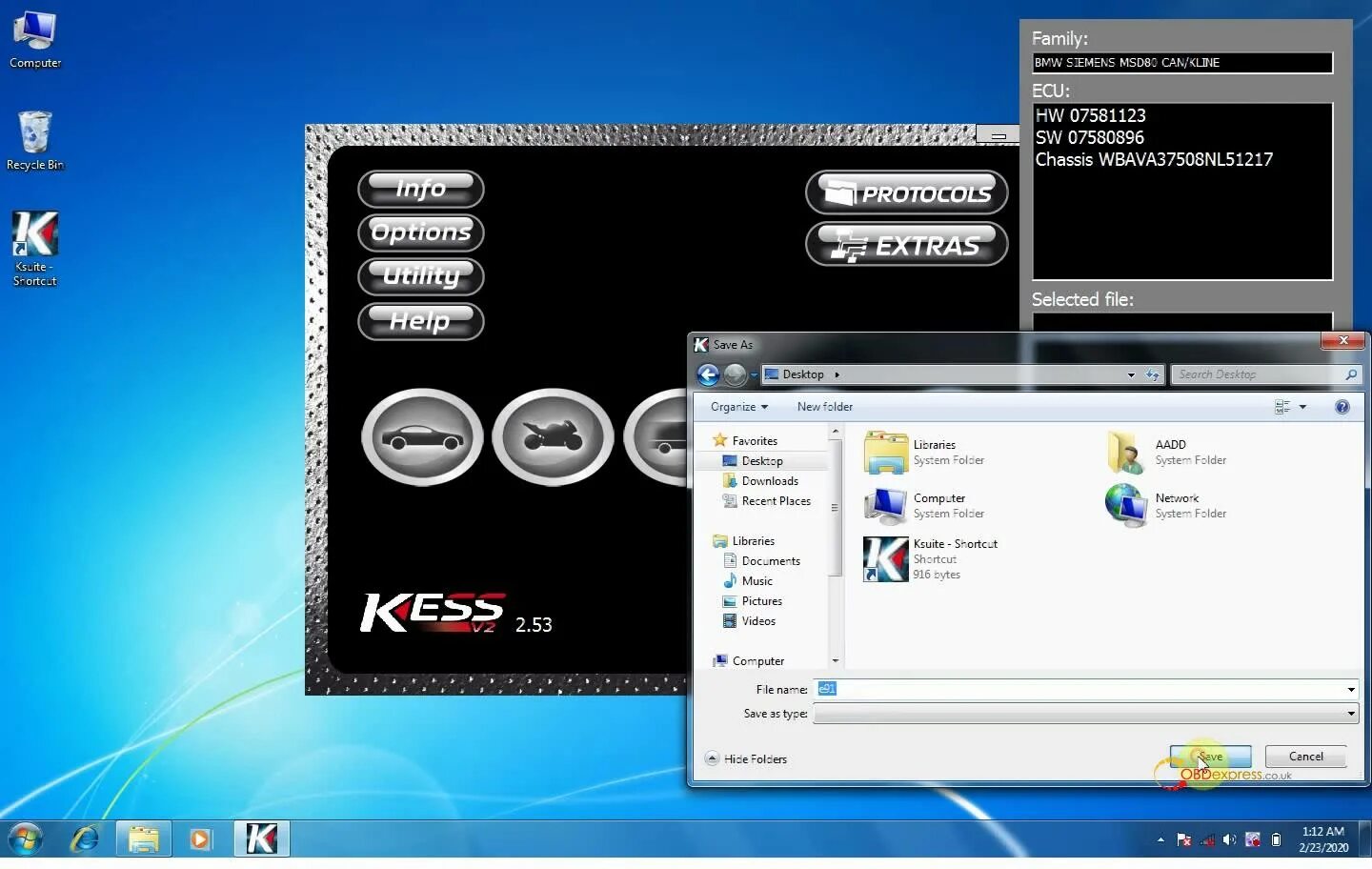
Task: Click the Save button
Action: (1211, 757)
